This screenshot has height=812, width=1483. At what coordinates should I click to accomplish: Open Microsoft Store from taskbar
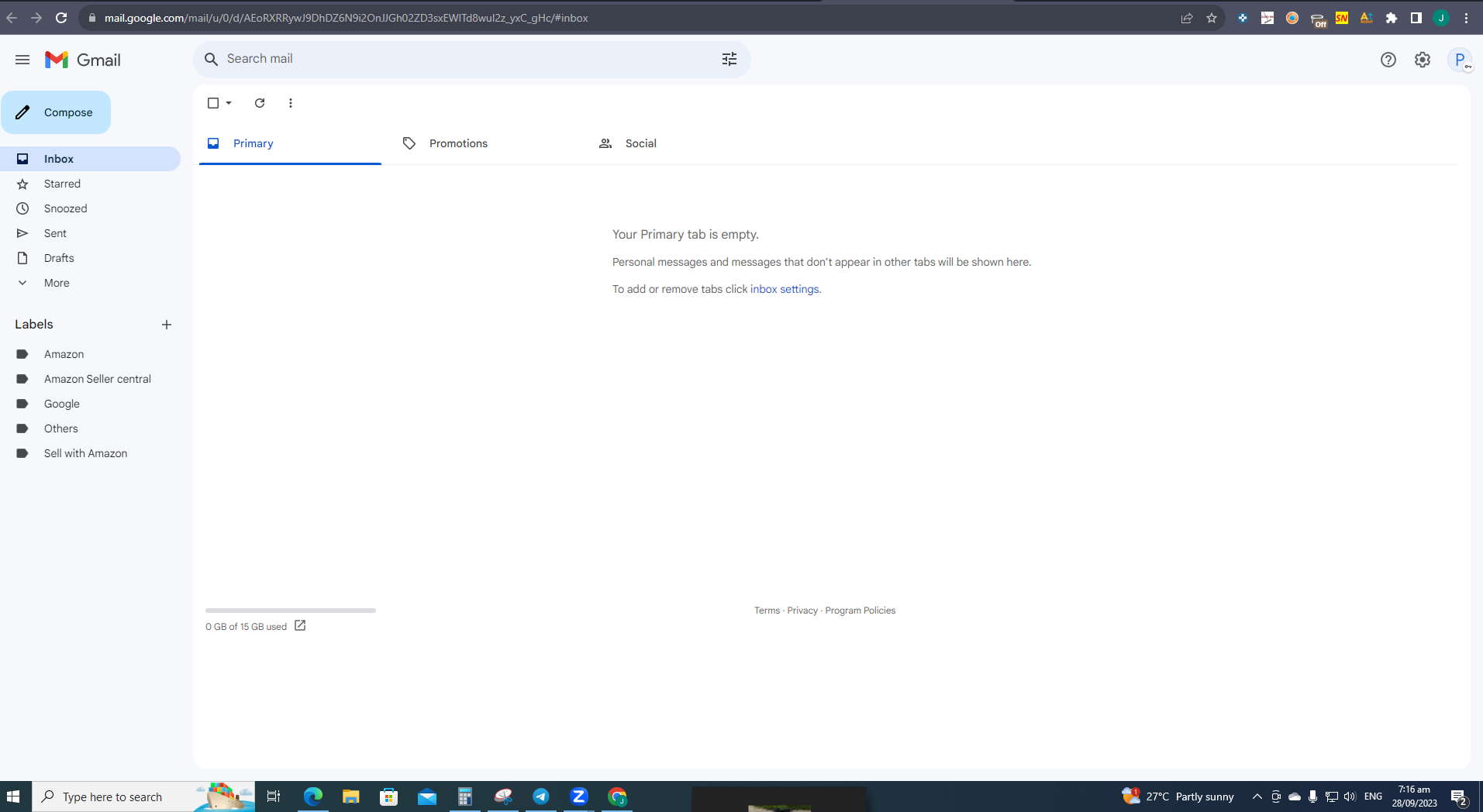point(389,797)
